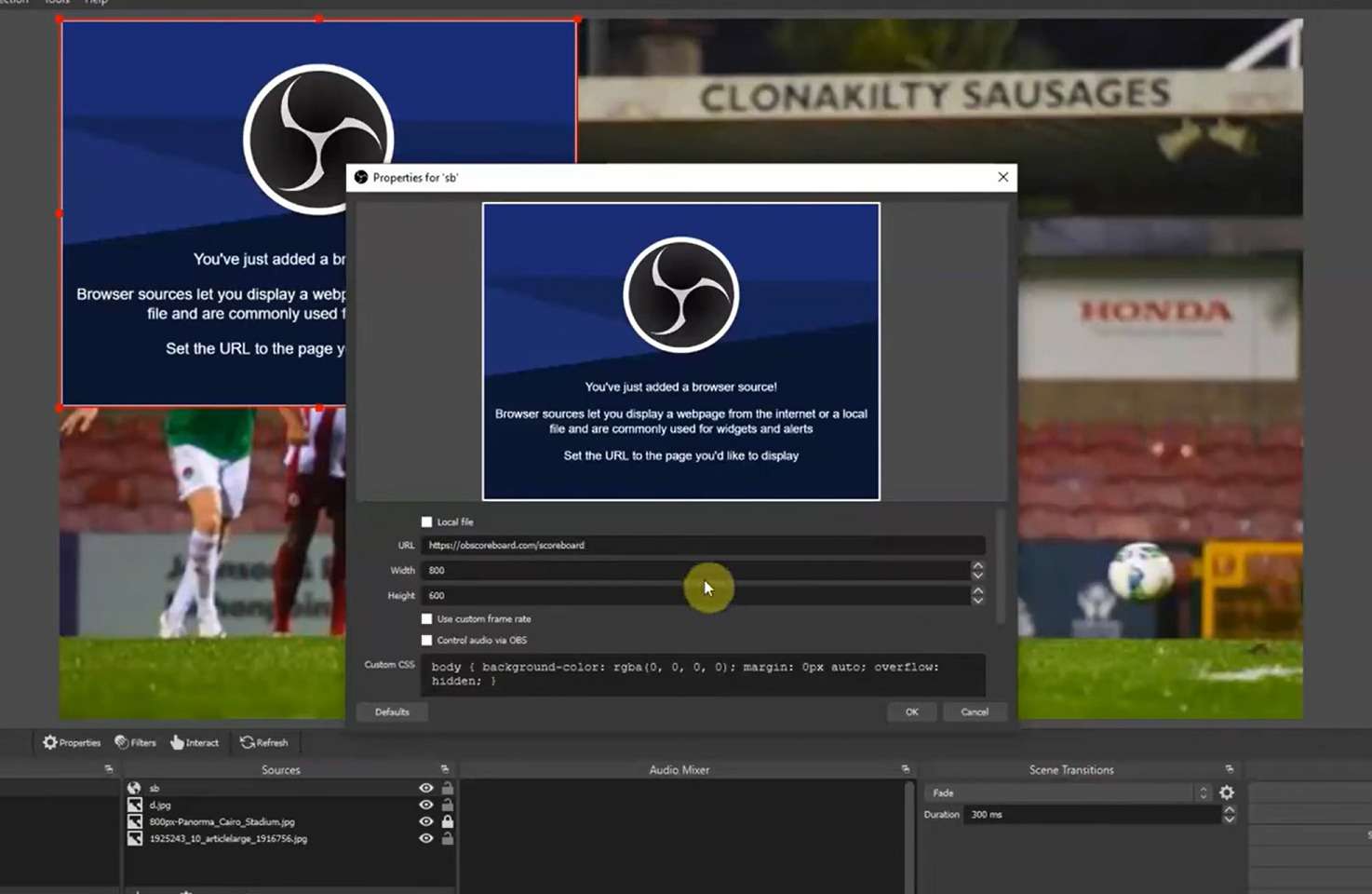Click the Custom CSS text box

coord(703,674)
